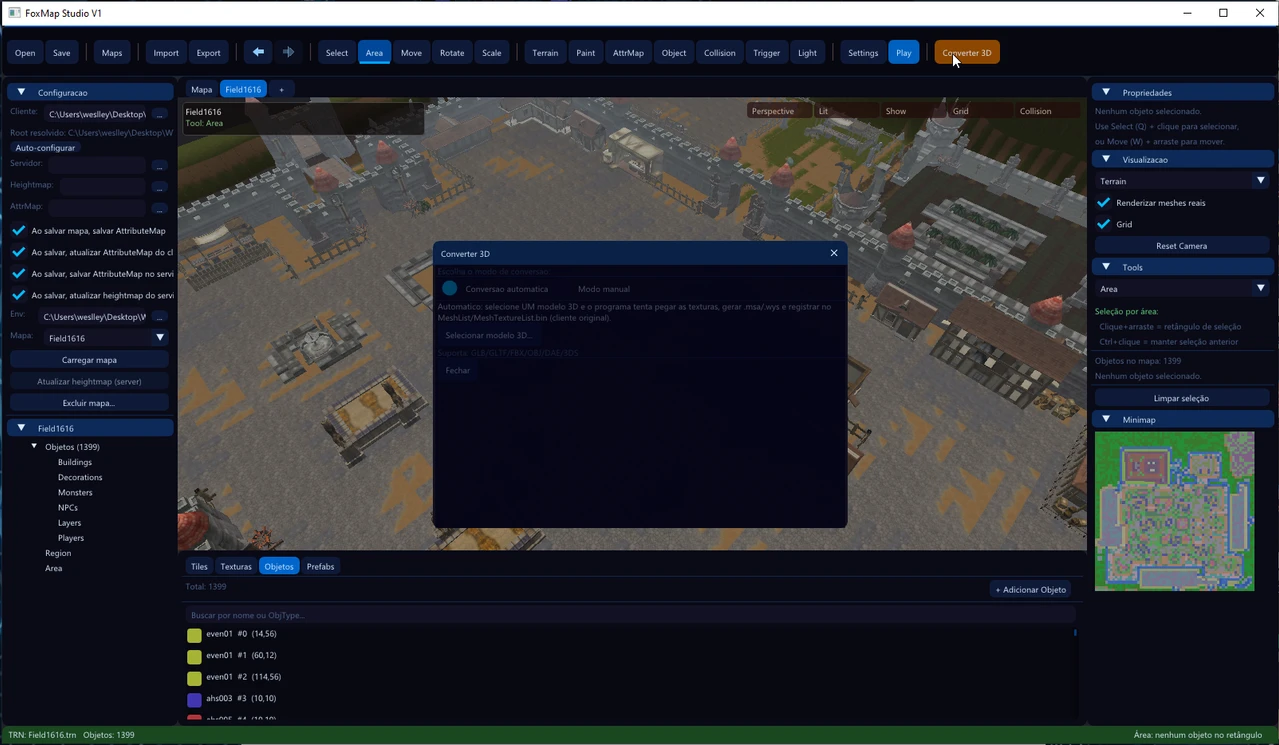Click the Auto-configurar button
This screenshot has width=1279, height=745.
coord(45,148)
